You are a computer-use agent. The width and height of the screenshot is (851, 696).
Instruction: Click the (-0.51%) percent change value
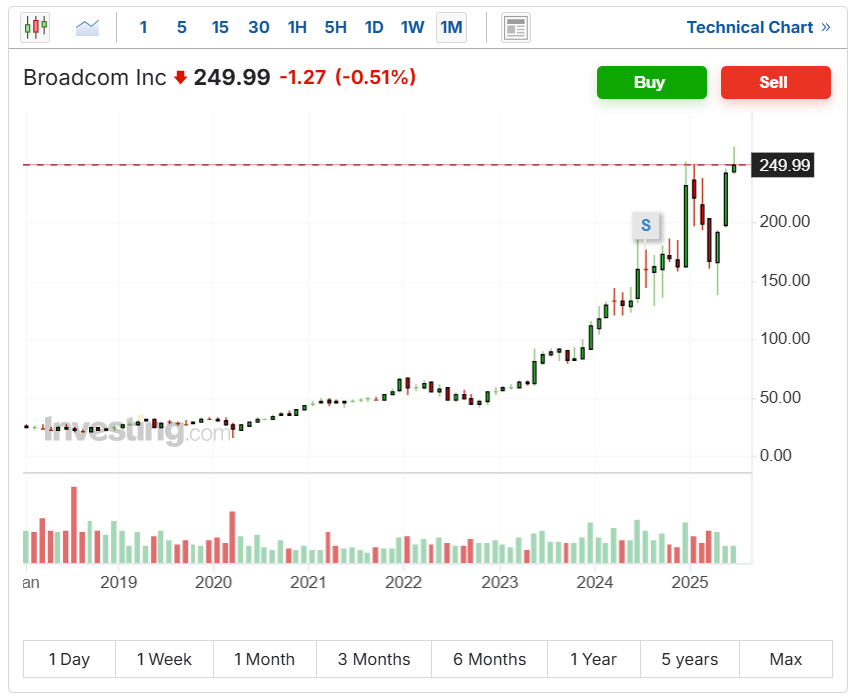tap(376, 78)
